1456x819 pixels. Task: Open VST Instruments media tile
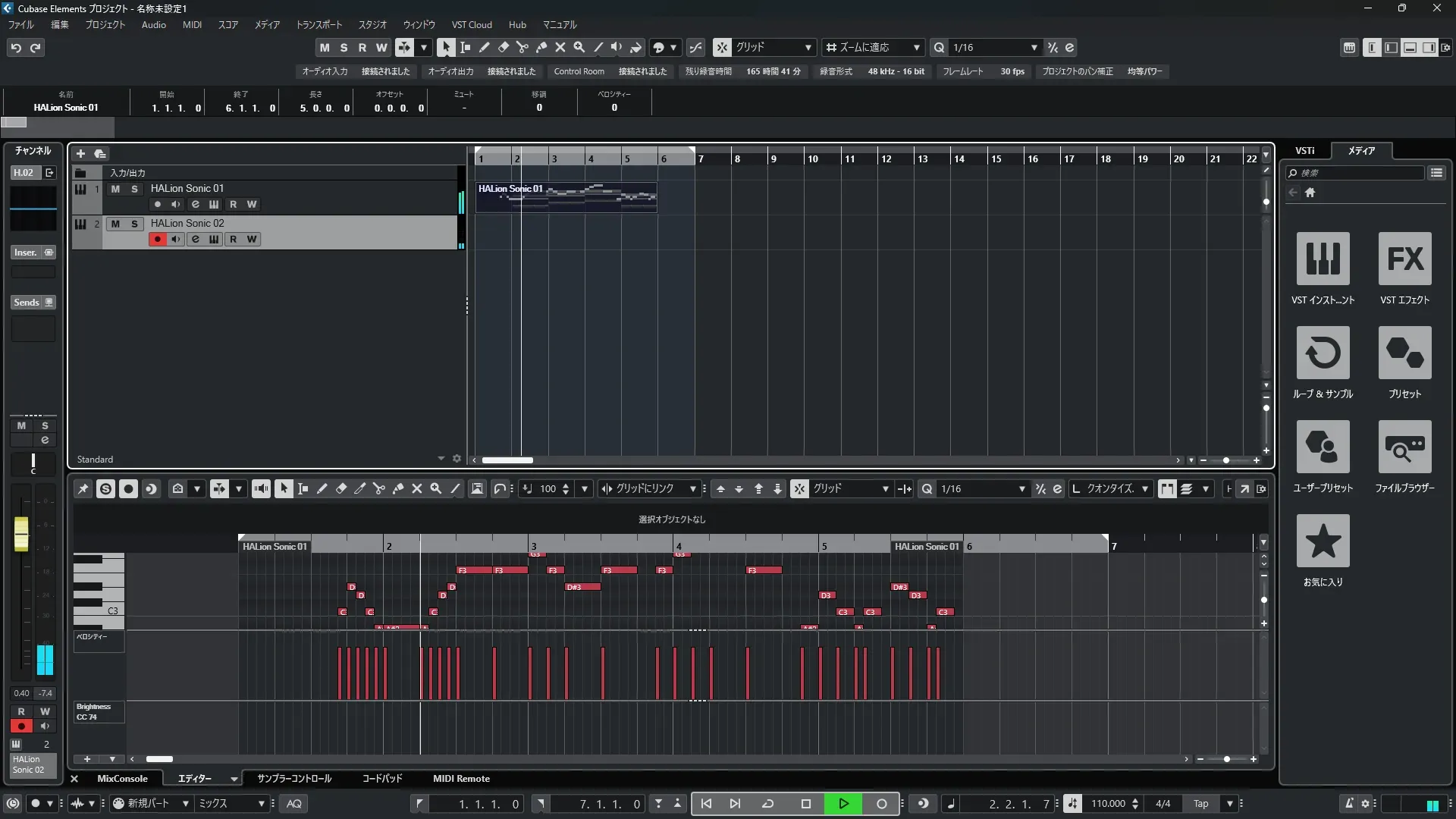(1323, 259)
